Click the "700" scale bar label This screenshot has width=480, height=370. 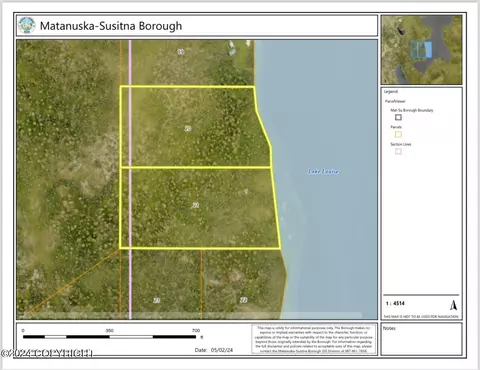[196, 331]
